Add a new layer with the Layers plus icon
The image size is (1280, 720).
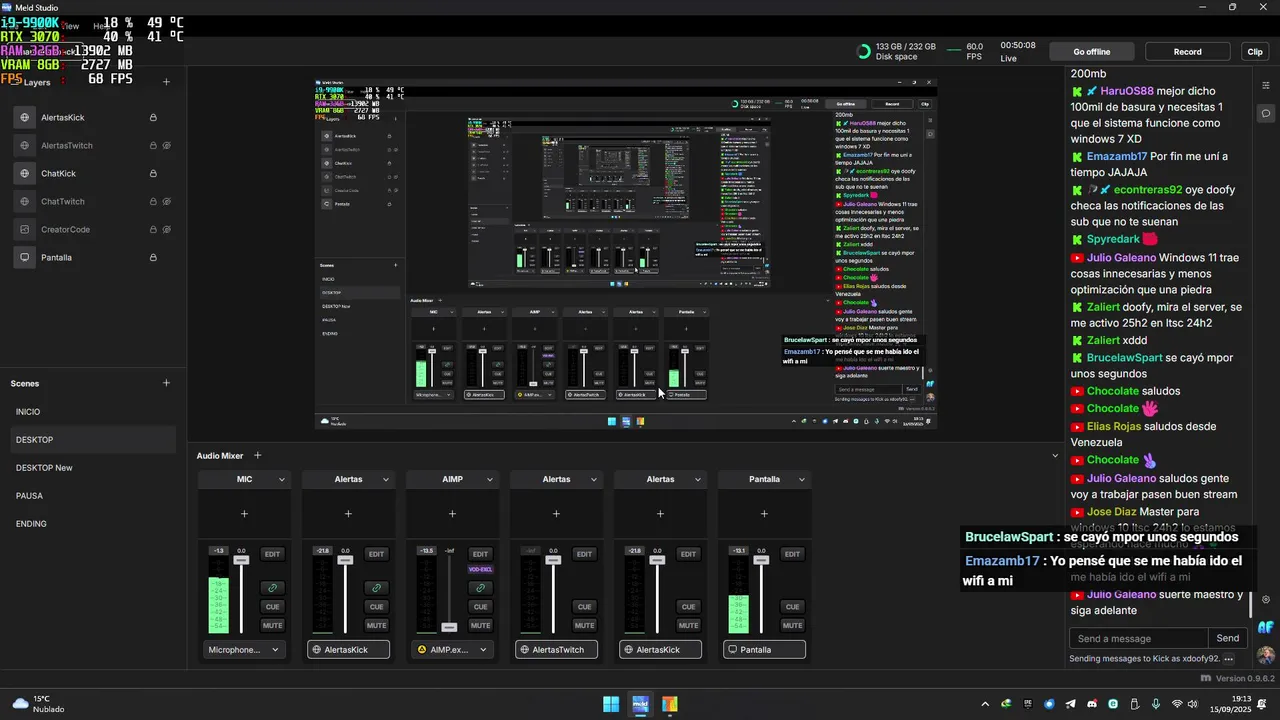tap(166, 82)
